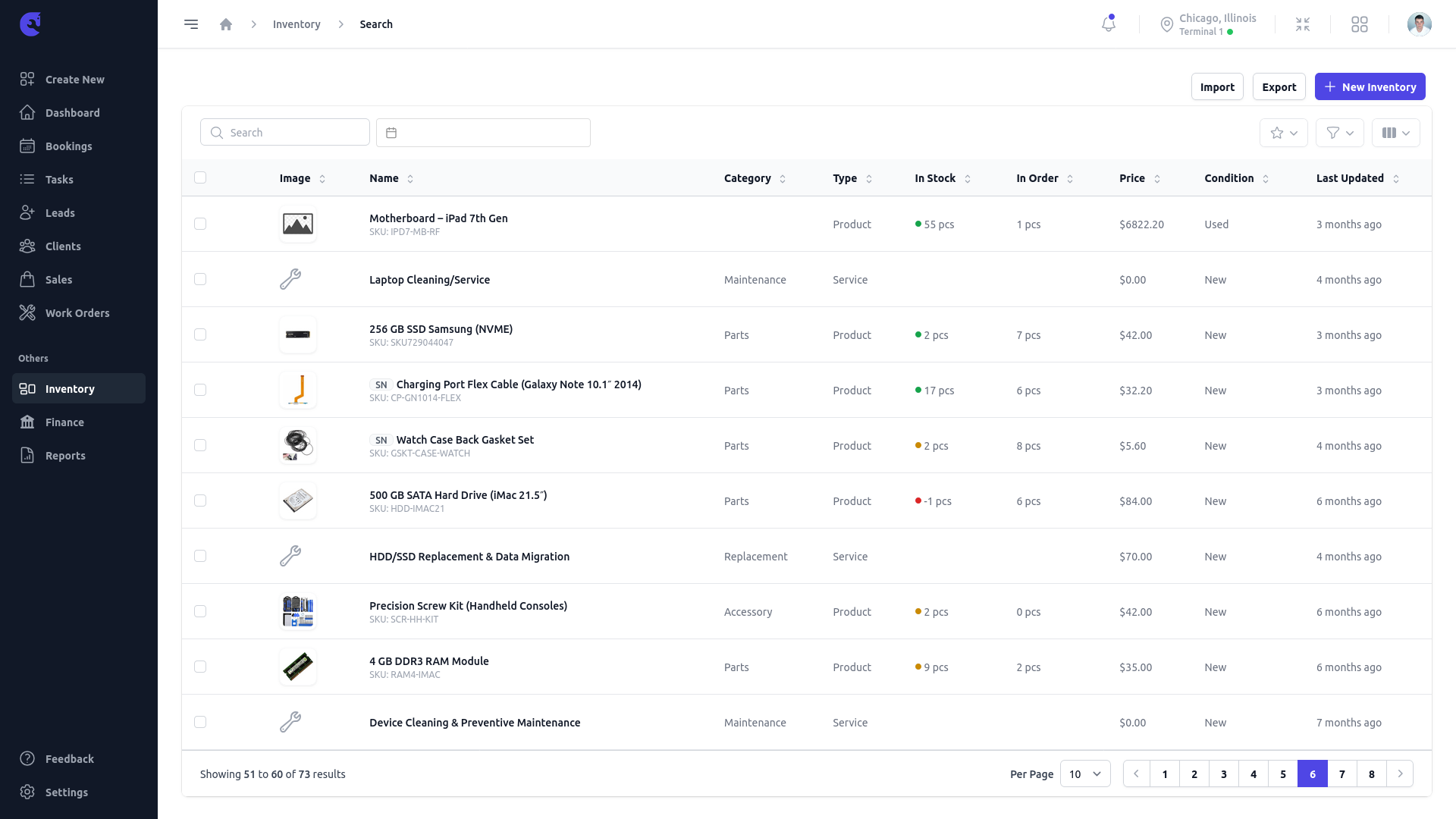Screen dimensions: 1456x819
Task: Click the notification bell icon
Action: coord(1108,24)
